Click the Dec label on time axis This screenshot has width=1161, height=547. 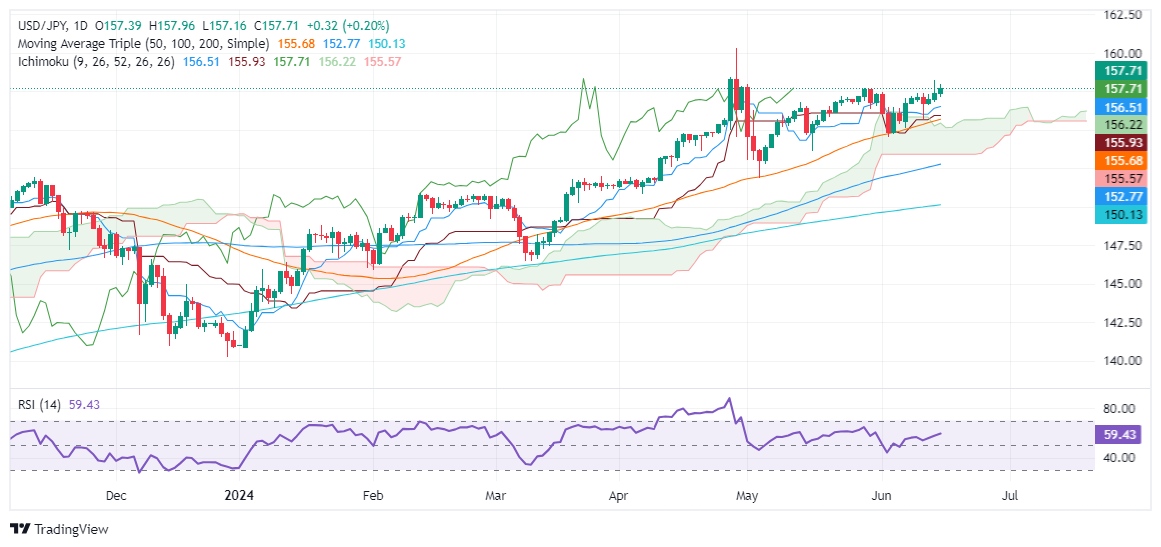115,495
